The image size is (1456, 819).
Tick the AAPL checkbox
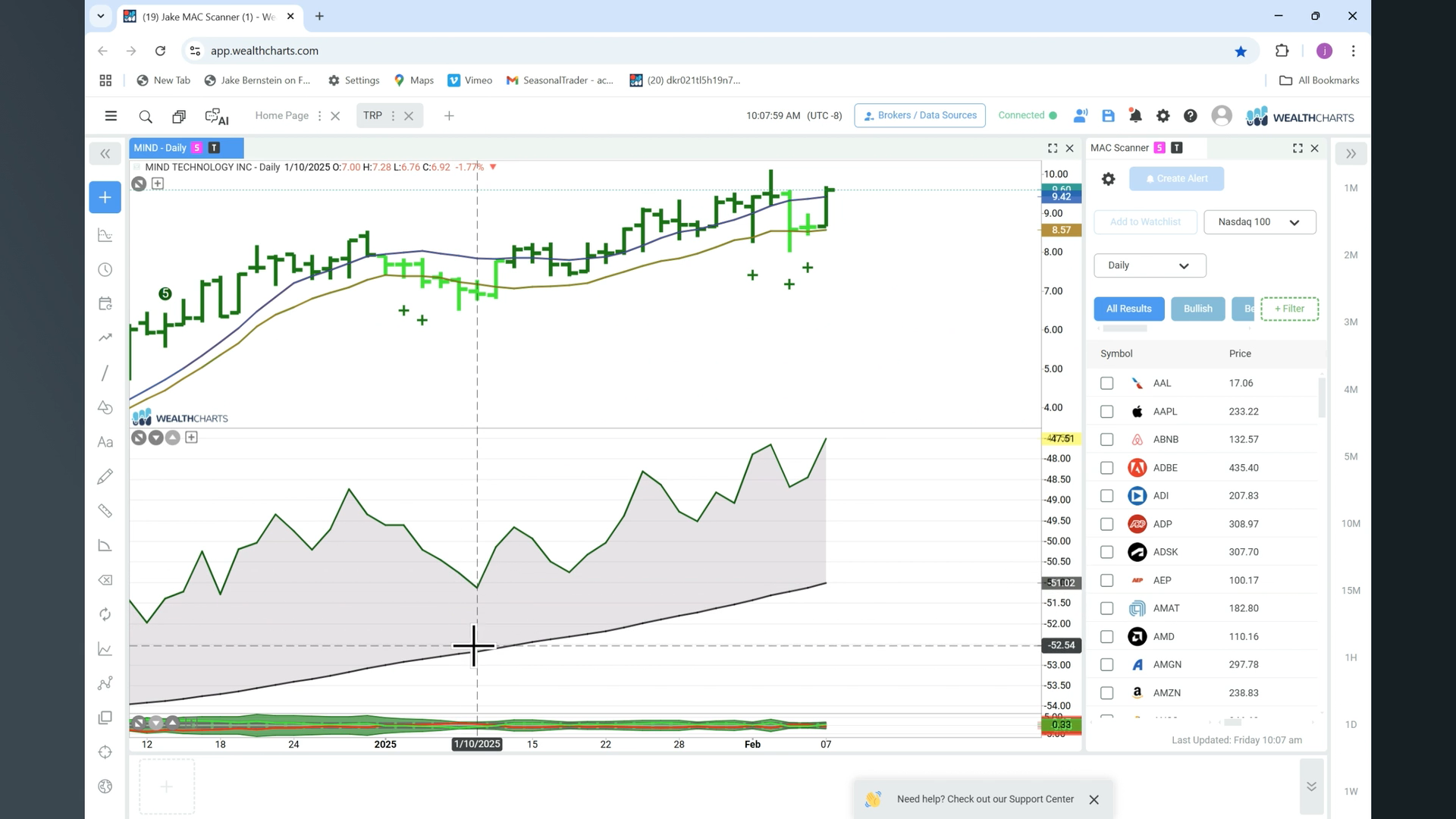[1106, 412]
